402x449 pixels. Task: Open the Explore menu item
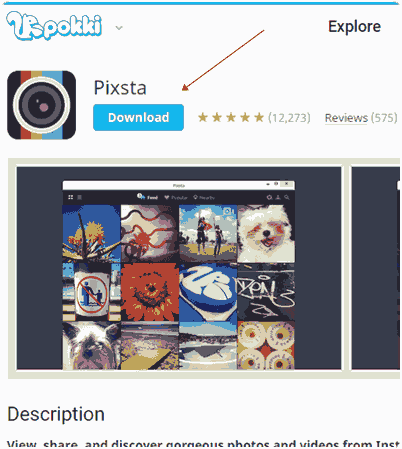tap(354, 27)
